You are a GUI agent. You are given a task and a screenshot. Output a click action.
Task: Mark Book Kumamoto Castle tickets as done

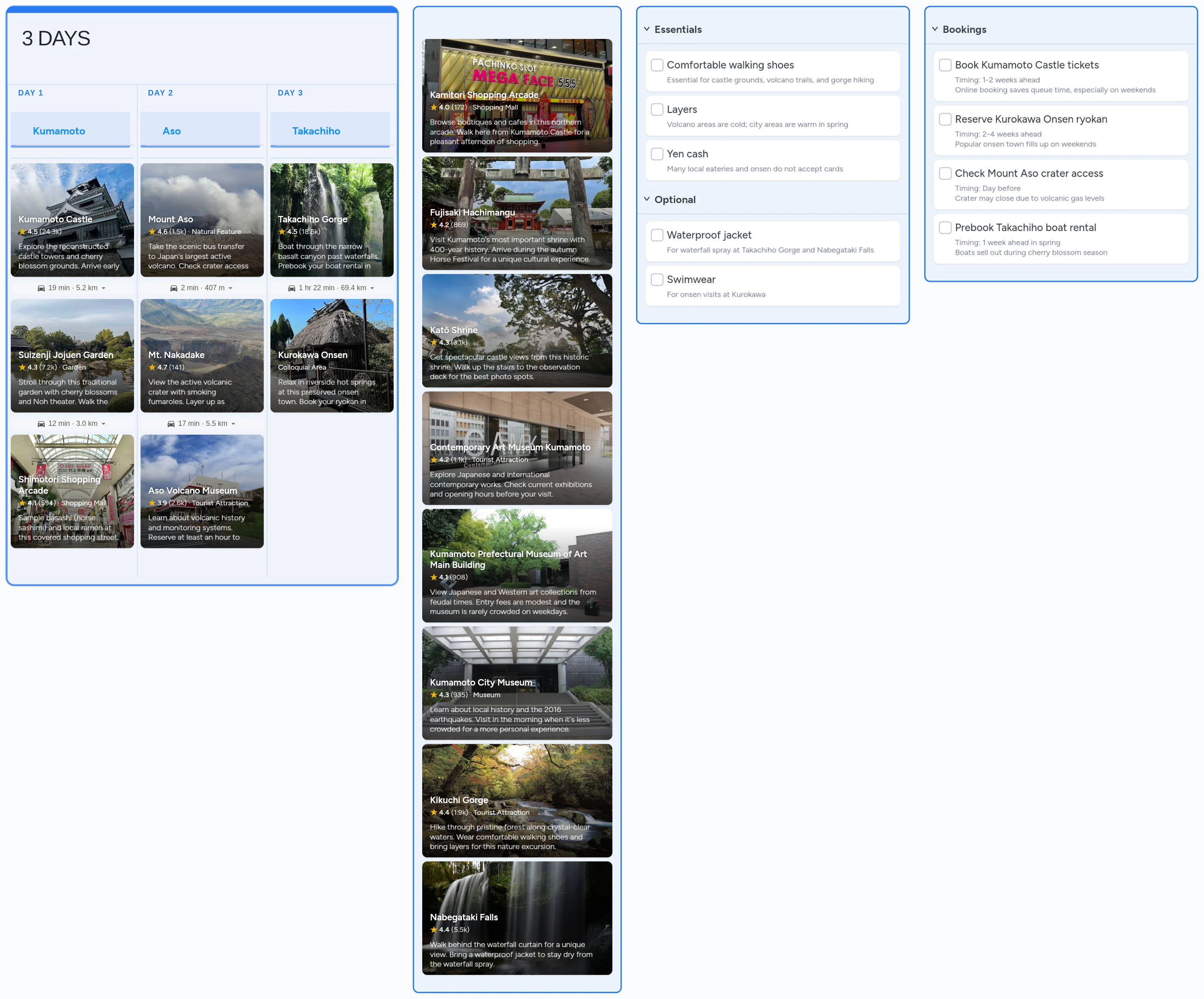tap(945, 65)
